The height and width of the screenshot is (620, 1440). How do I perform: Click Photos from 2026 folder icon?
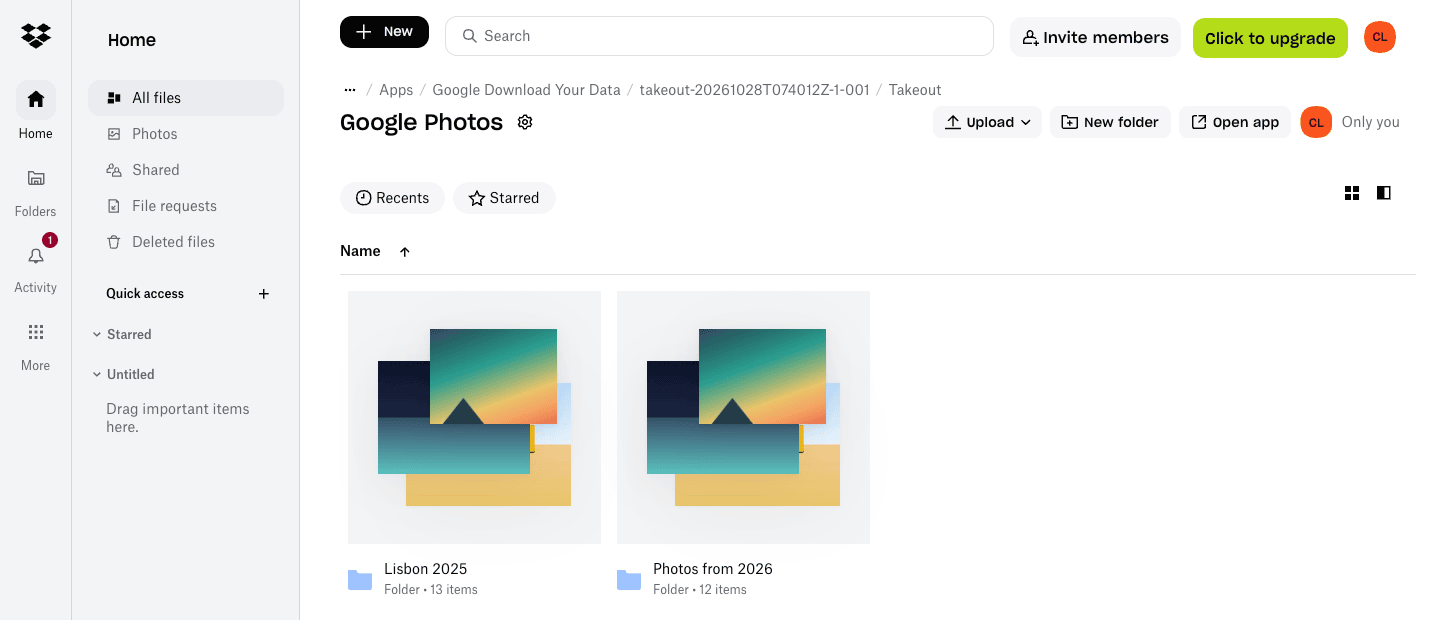pos(629,579)
